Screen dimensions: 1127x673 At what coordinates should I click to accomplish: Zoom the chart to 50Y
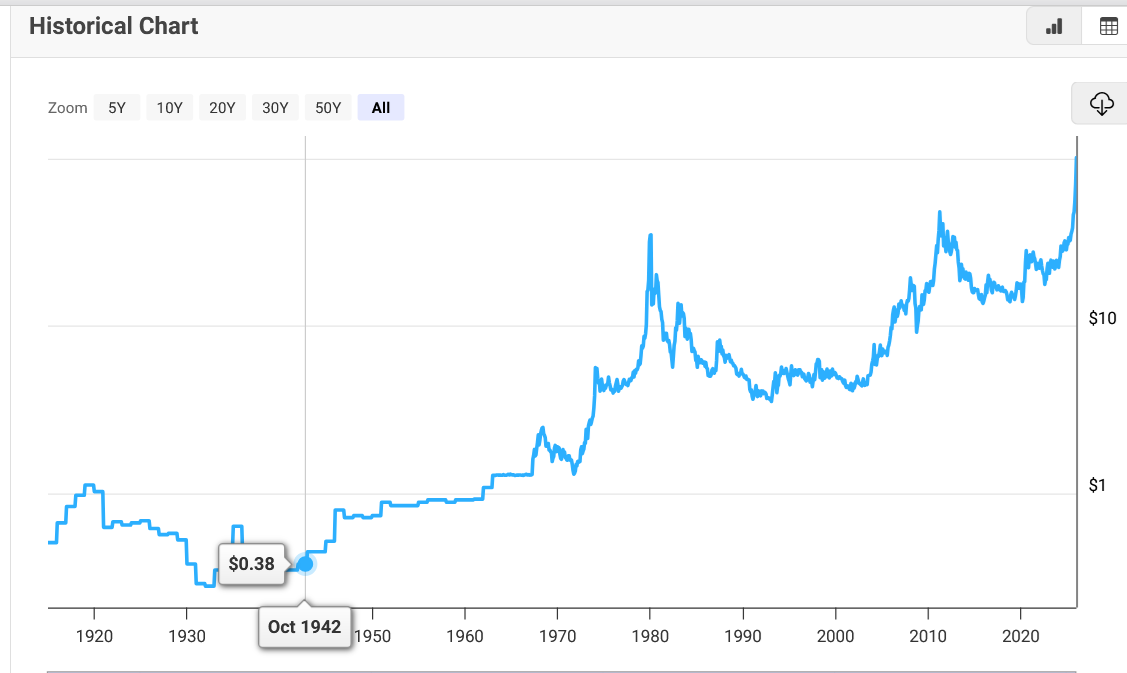(x=328, y=108)
